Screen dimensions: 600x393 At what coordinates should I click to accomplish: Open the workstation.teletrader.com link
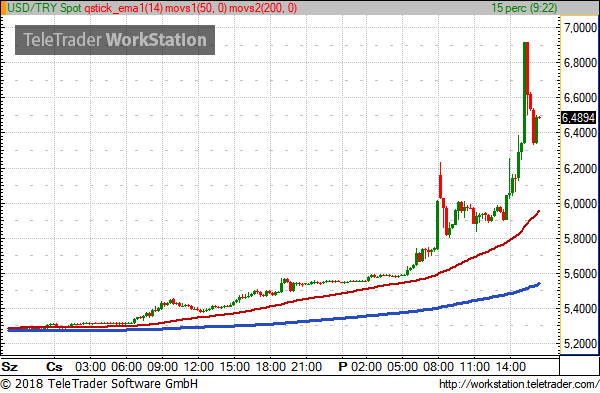click(518, 384)
